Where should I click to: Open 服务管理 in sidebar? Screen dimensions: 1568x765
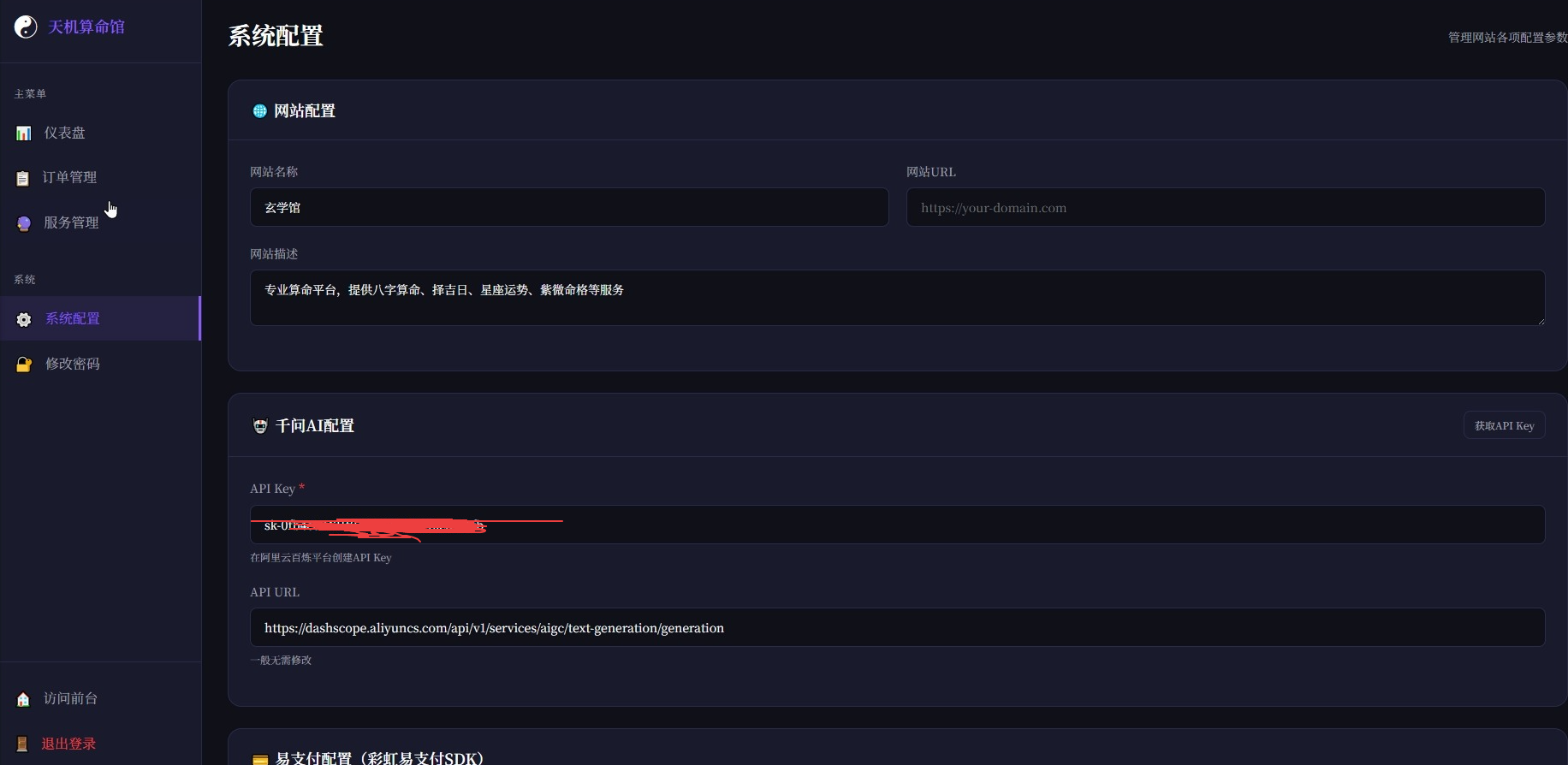(x=71, y=222)
